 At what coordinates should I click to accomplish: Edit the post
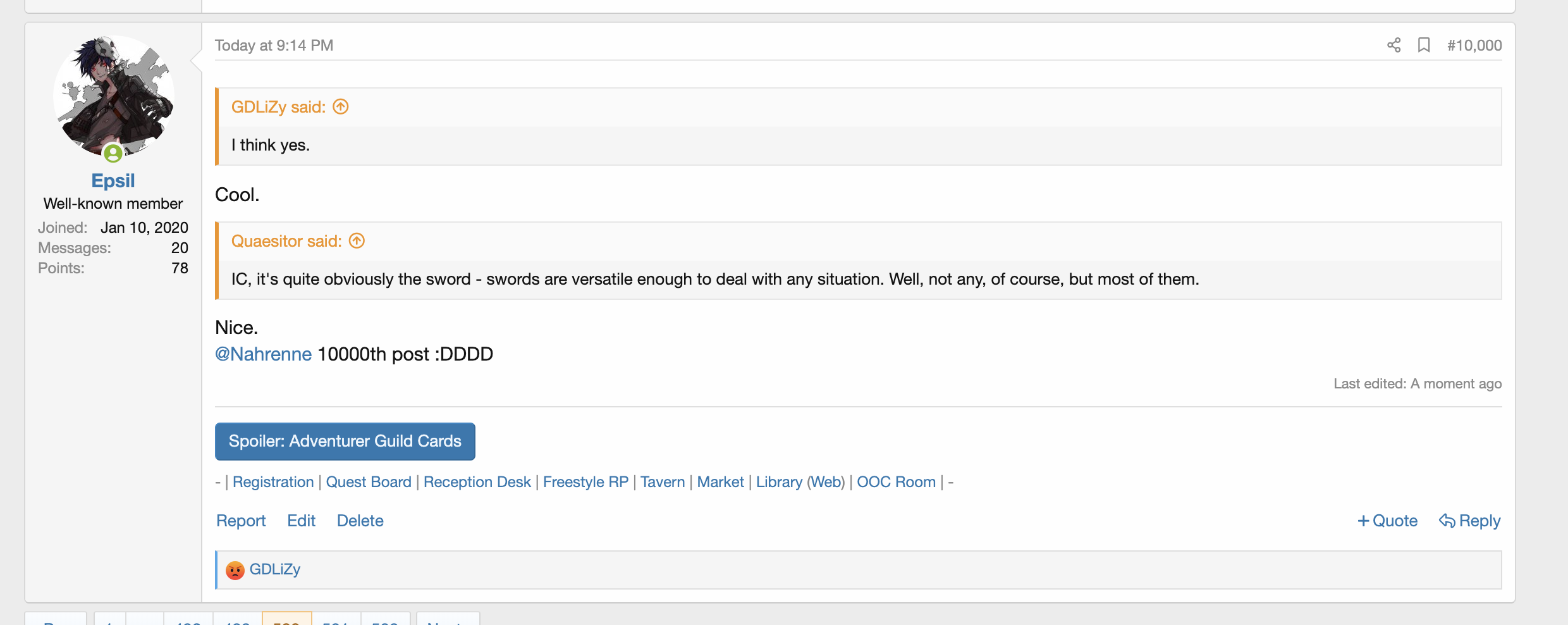(x=301, y=521)
